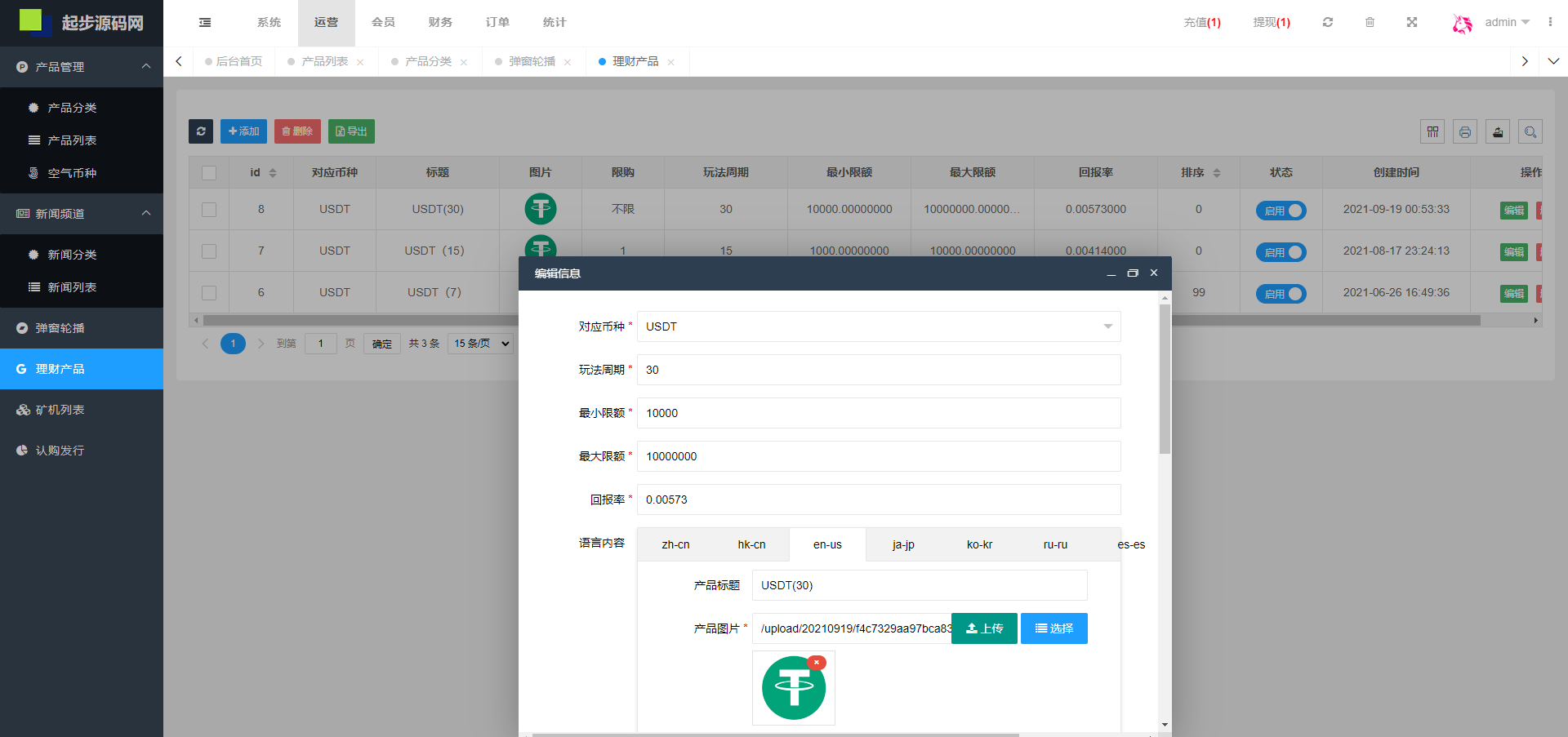This screenshot has width=1568, height=737.
Task: Click the green 上传 upload button
Action: click(984, 628)
